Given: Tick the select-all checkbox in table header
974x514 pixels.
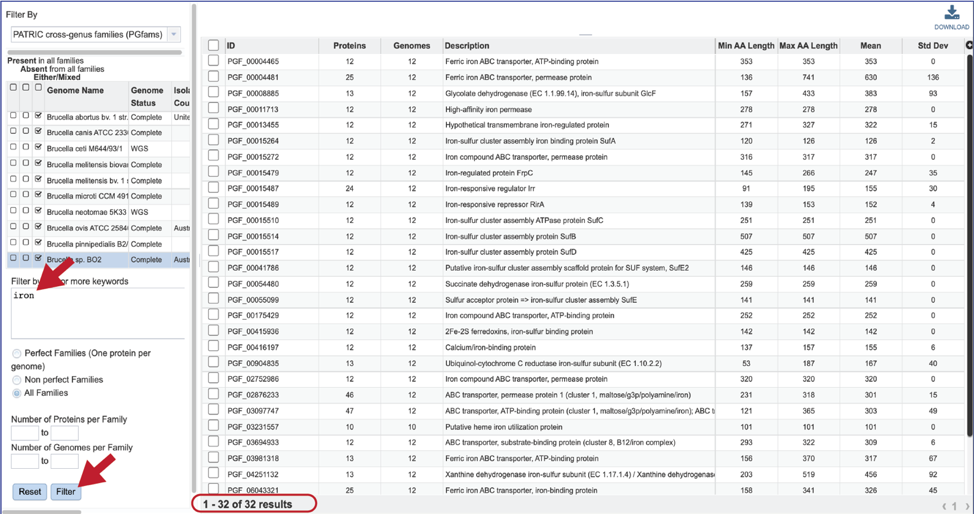Looking at the screenshot, I should coord(213,45).
